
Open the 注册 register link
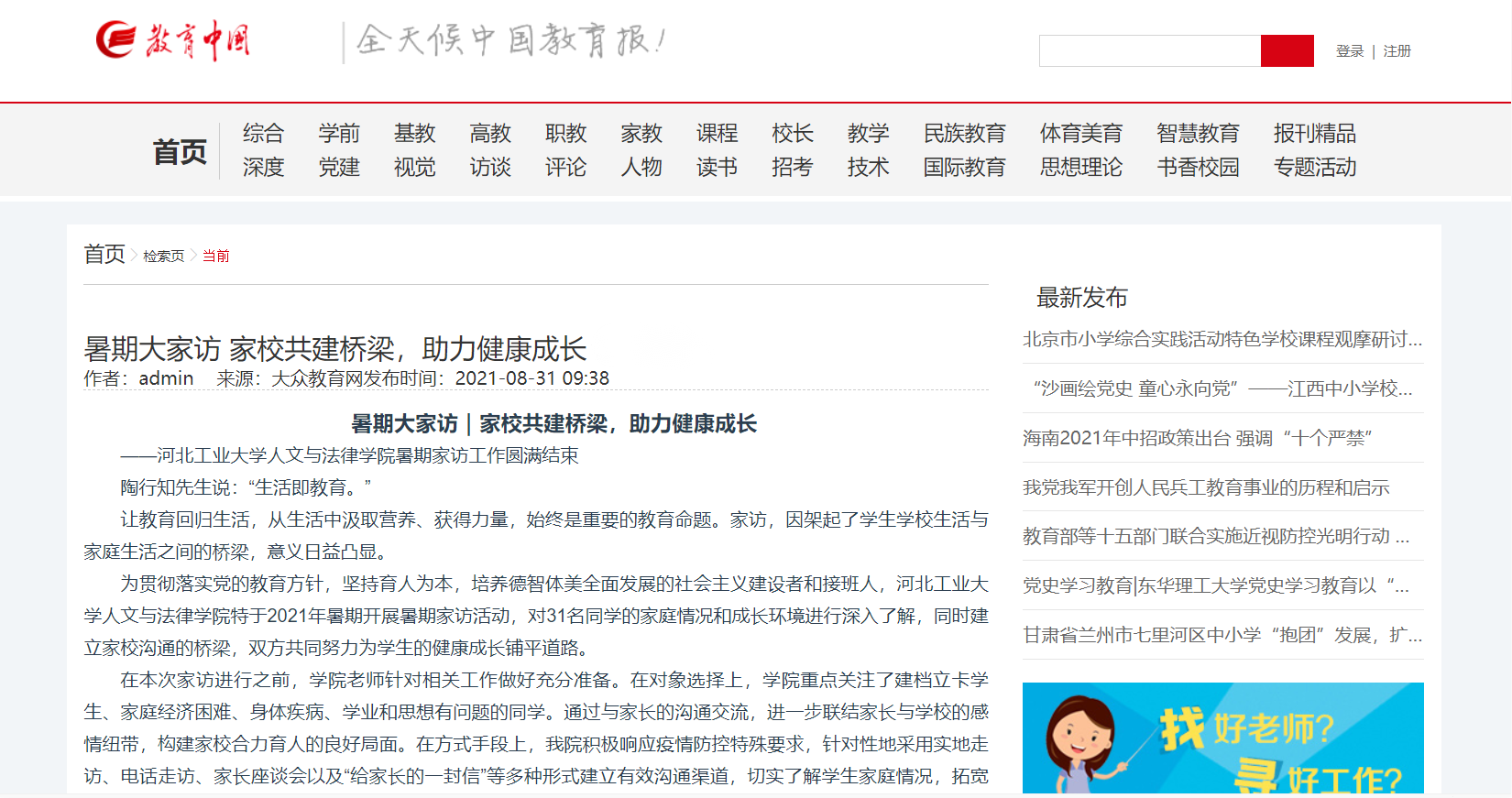[1397, 51]
